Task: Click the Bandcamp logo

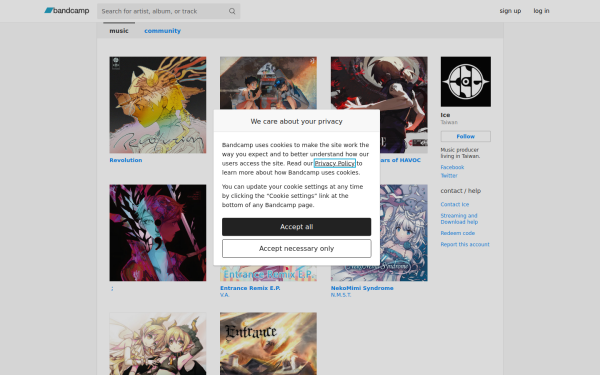Action: pyautogui.click(x=67, y=11)
